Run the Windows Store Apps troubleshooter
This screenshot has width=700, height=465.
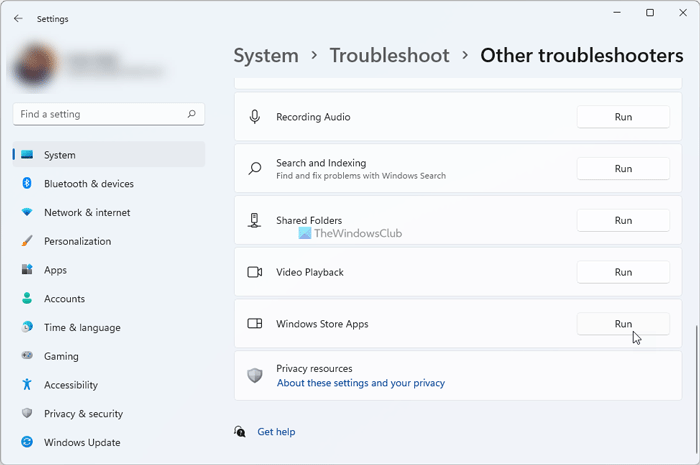(x=622, y=324)
